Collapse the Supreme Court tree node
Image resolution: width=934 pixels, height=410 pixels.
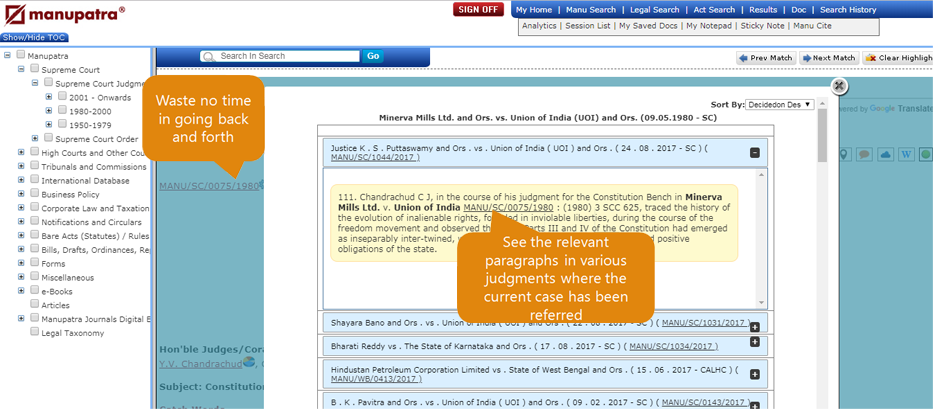21,69
